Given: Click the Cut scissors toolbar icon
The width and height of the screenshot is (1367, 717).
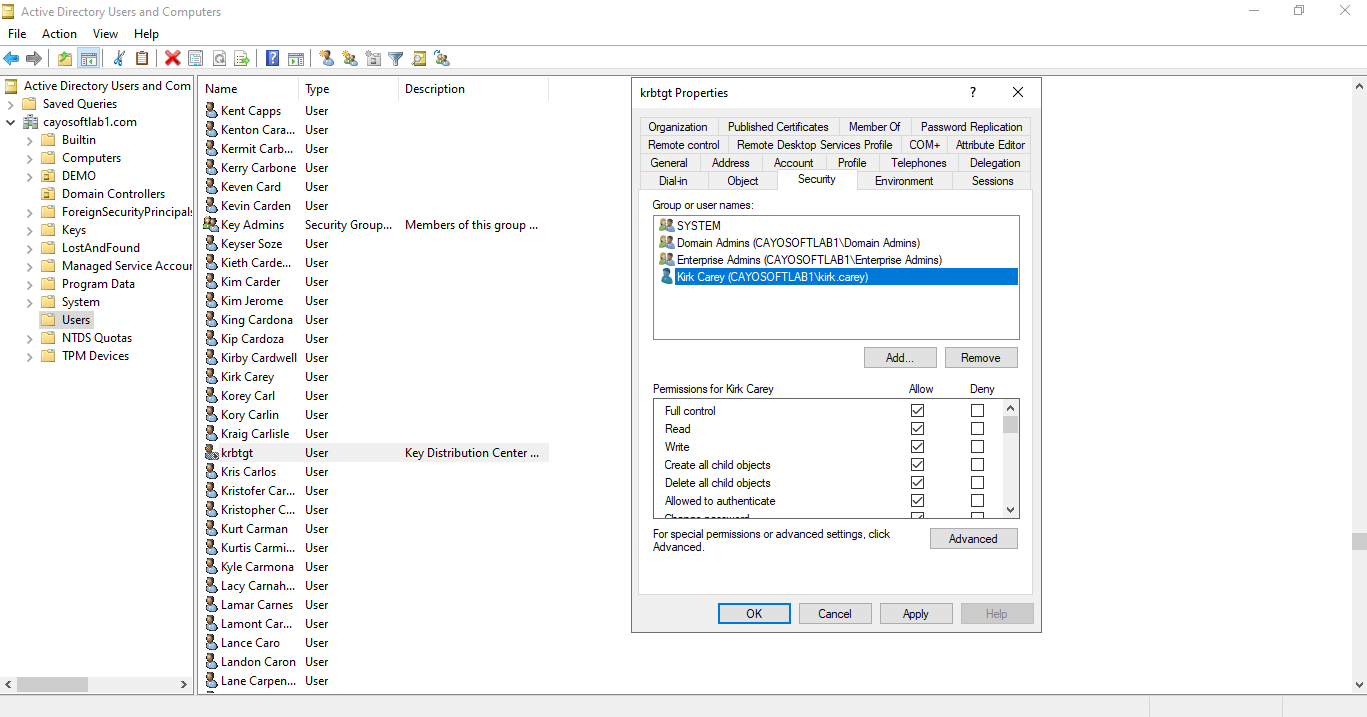Looking at the screenshot, I should (x=119, y=59).
